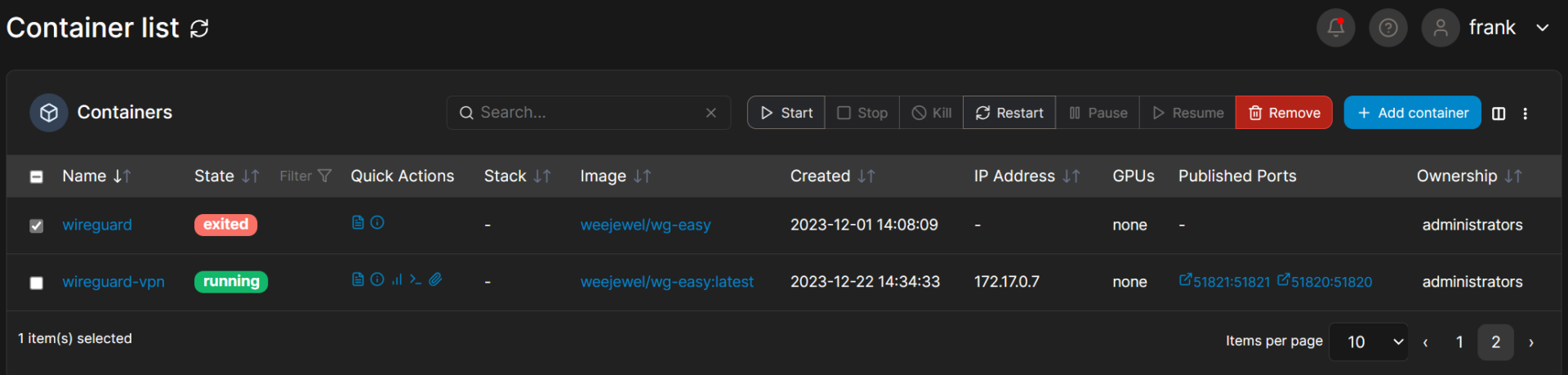The height and width of the screenshot is (375, 1568).
Task: Open the State Filter
Action: (305, 176)
